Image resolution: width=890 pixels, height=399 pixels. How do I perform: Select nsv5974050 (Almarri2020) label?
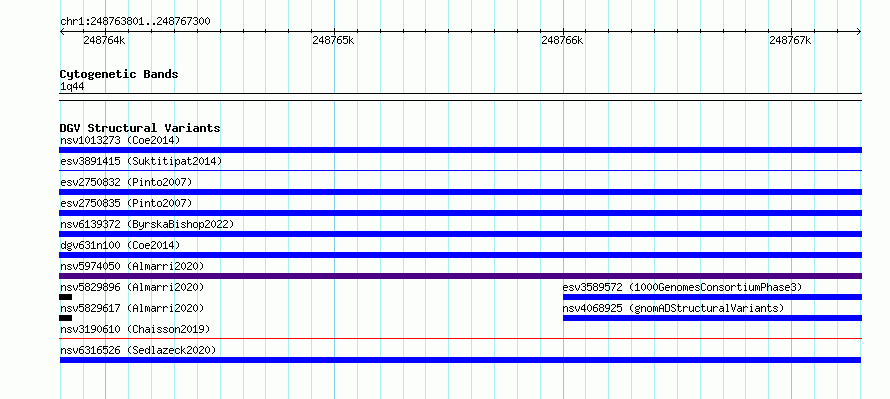132,266
